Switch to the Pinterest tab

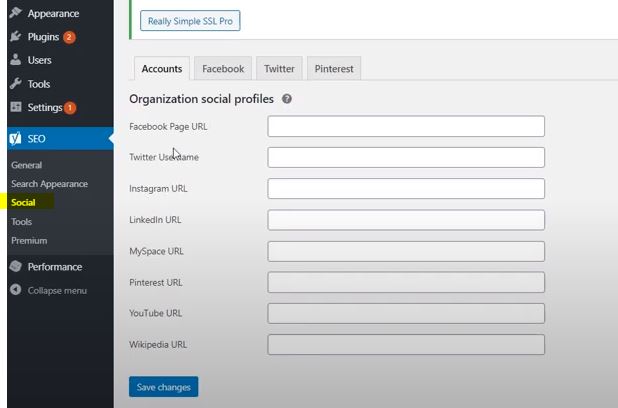click(334, 69)
